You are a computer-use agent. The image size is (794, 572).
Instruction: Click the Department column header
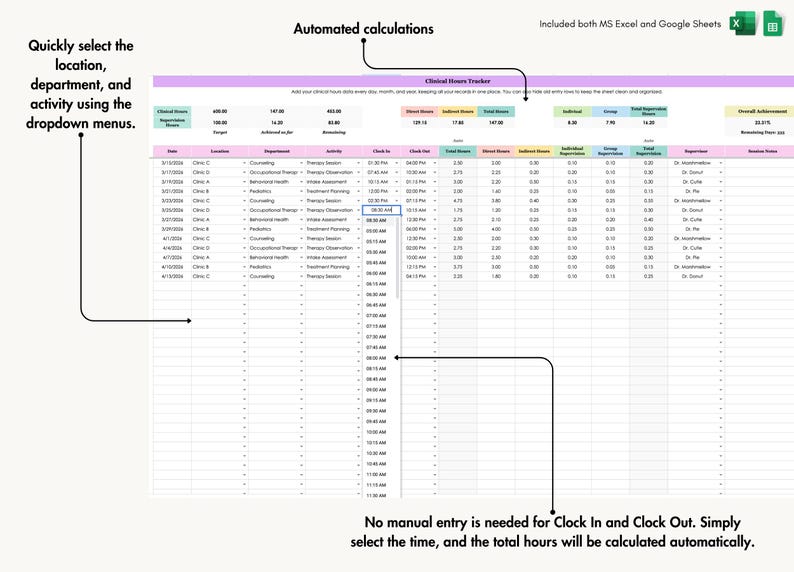click(277, 151)
